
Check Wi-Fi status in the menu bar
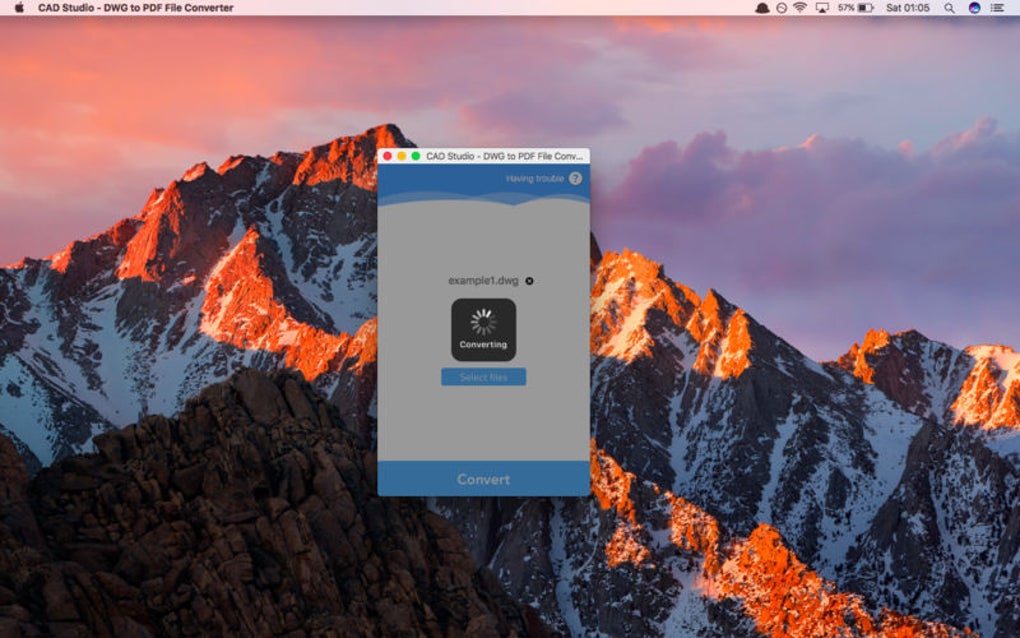pyautogui.click(x=799, y=10)
